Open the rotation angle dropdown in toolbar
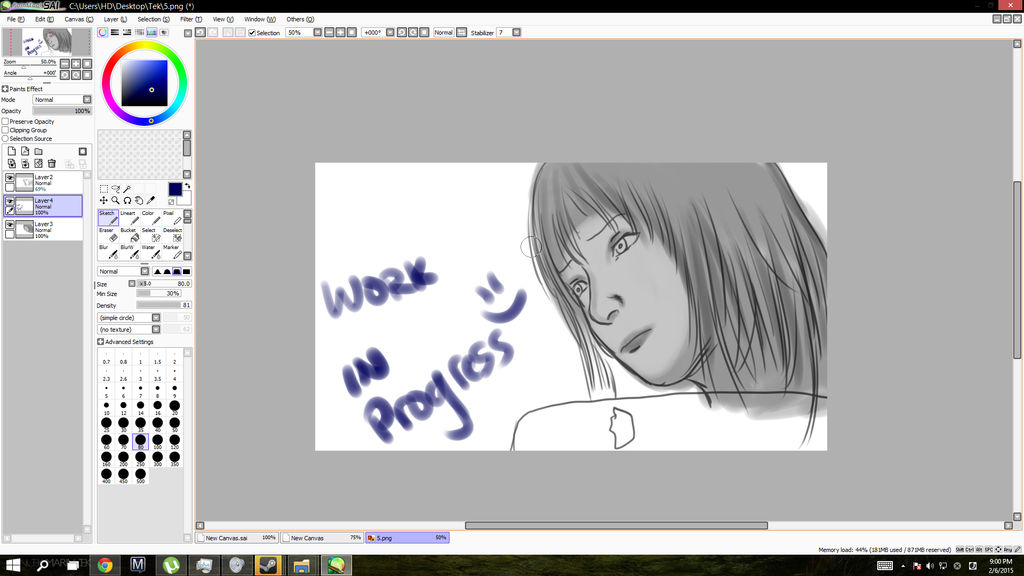This screenshot has width=1024, height=576. click(x=390, y=32)
